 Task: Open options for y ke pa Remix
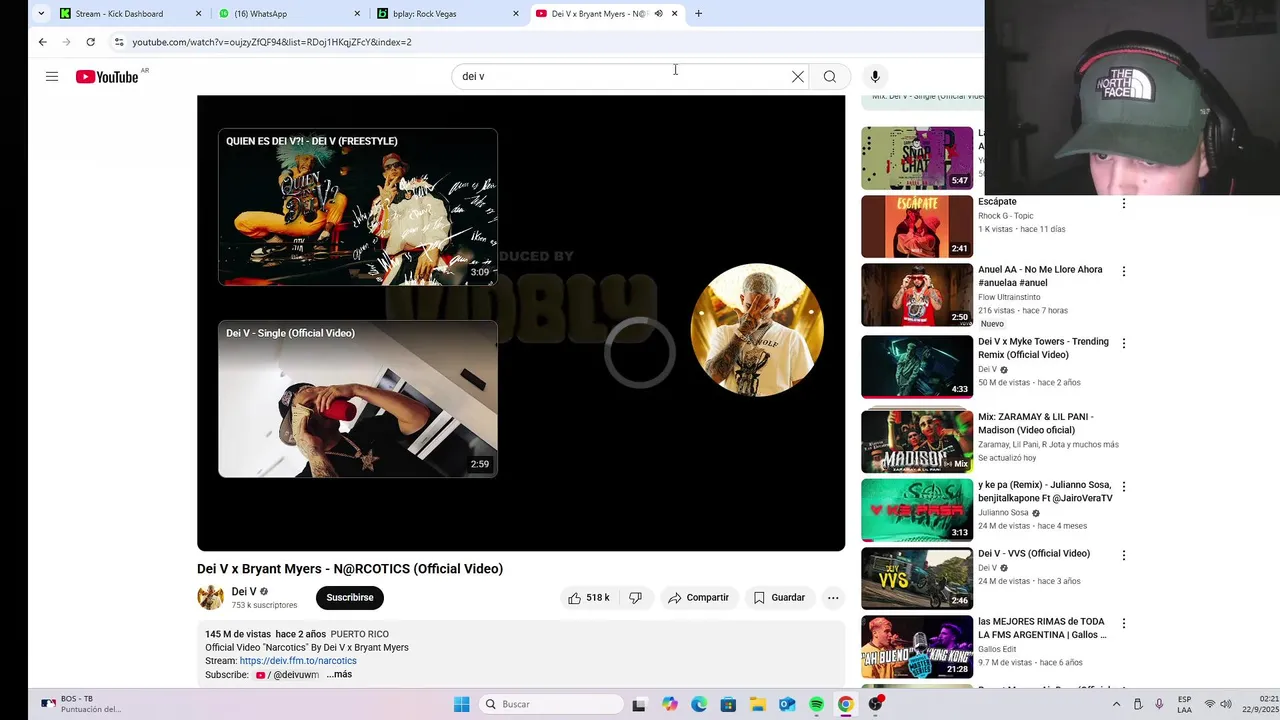(x=1124, y=487)
